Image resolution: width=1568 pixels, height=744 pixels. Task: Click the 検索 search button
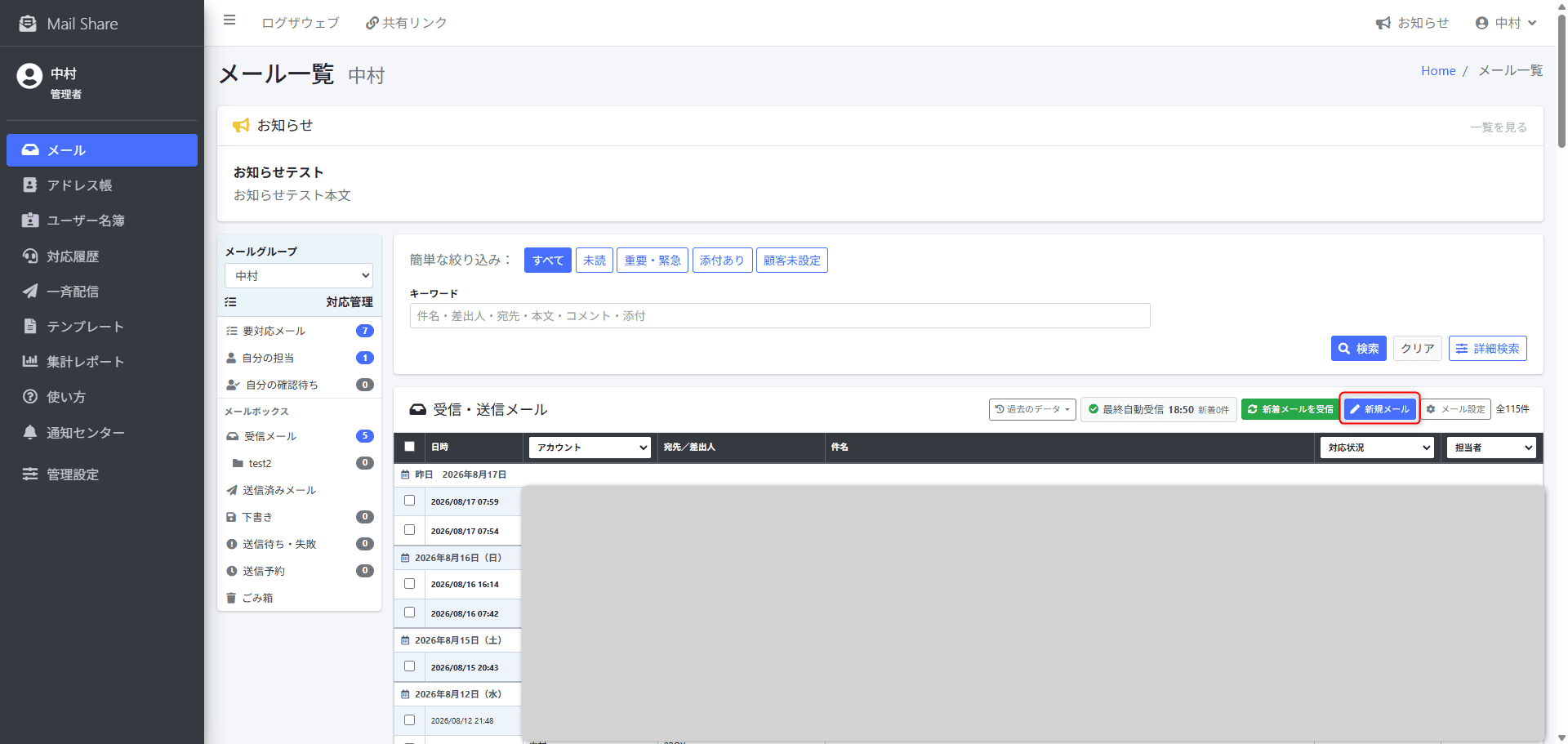click(1359, 349)
